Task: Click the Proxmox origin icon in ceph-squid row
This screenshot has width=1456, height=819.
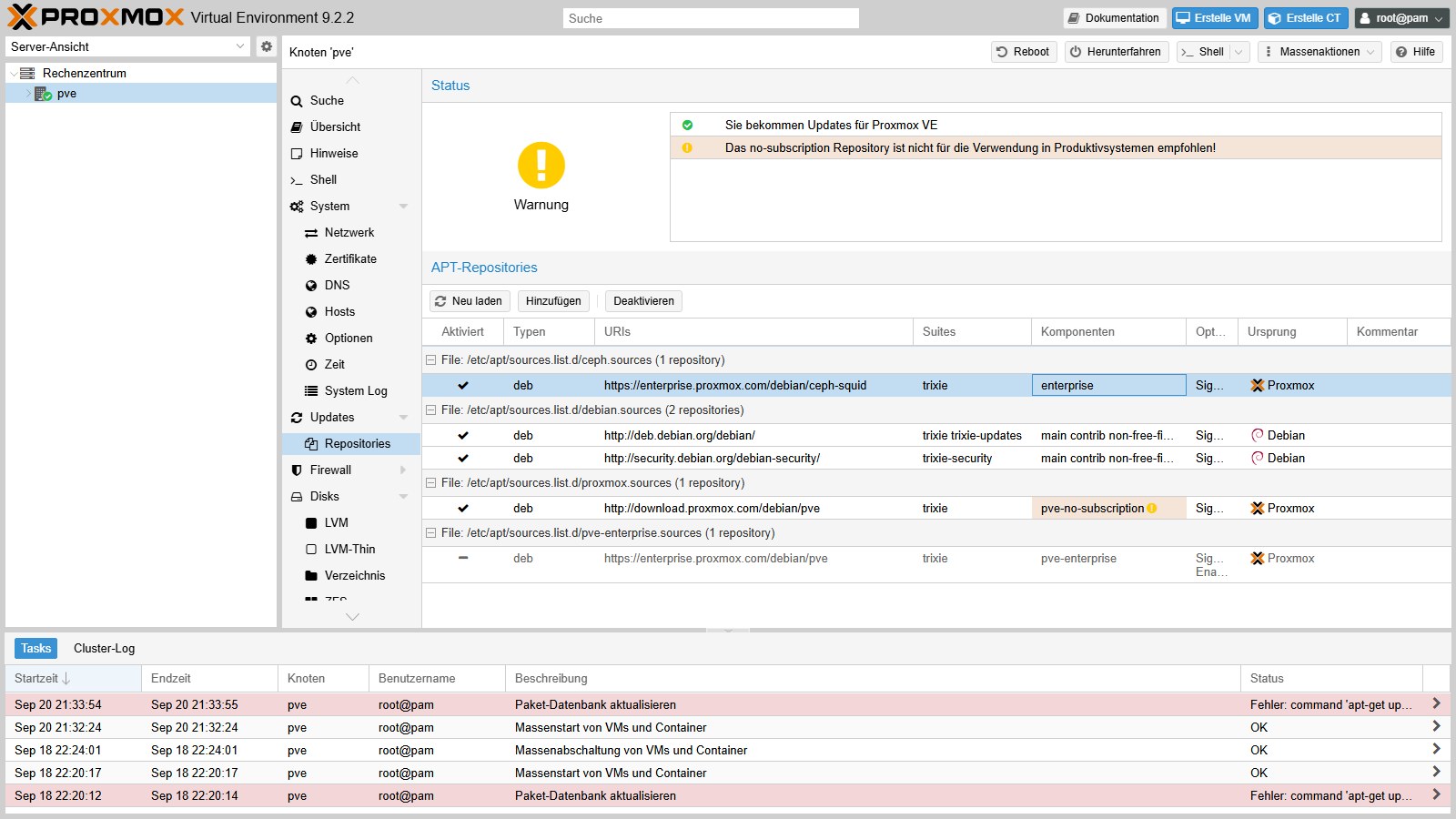Action: 1258,386
